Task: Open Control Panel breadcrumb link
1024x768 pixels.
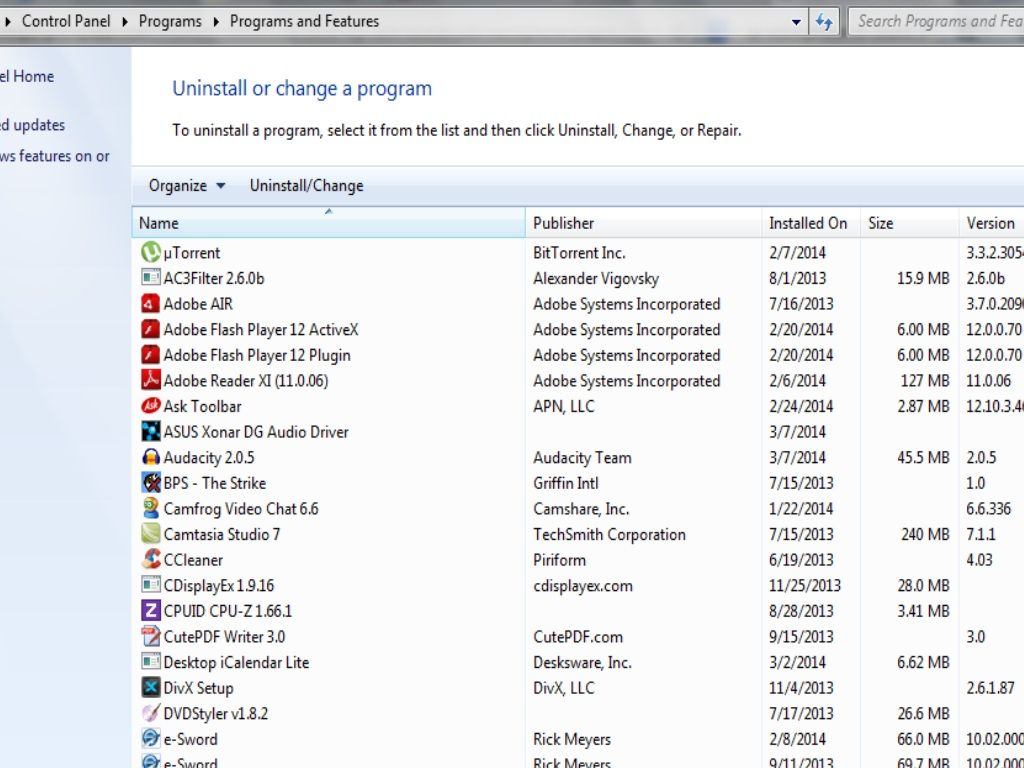Action: click(x=66, y=21)
